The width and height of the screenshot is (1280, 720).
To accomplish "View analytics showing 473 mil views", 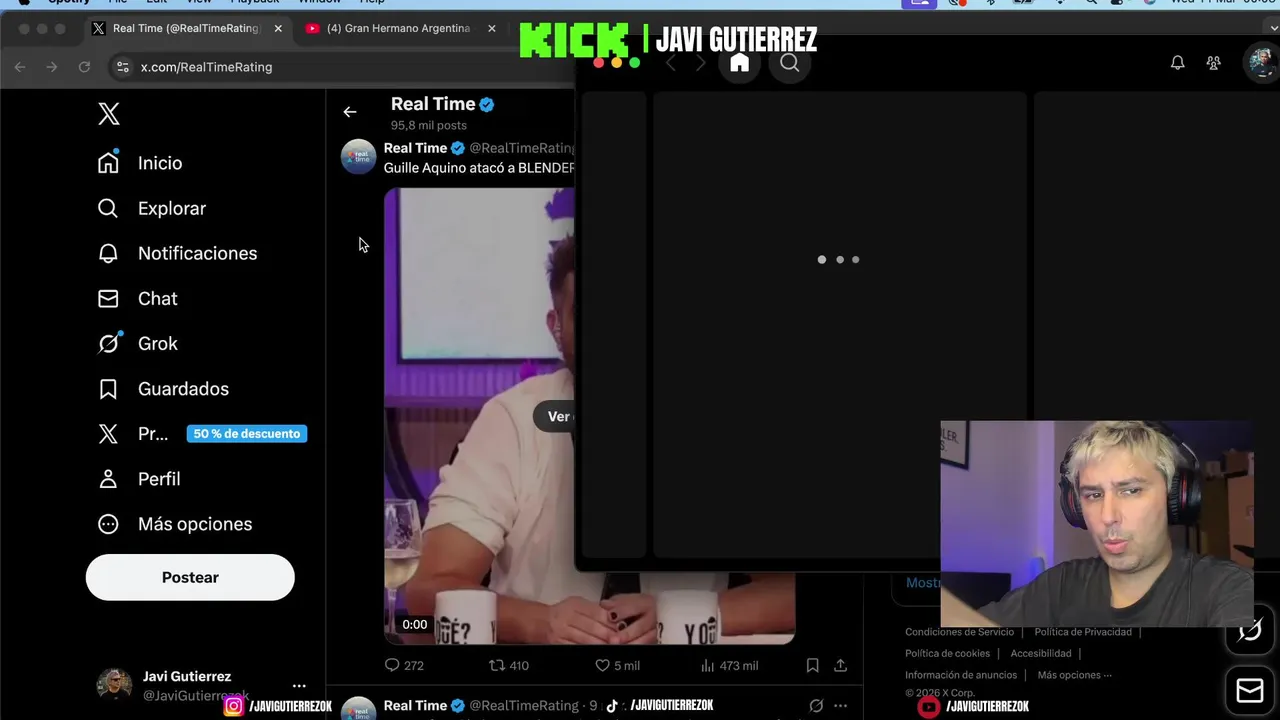I will pos(729,665).
